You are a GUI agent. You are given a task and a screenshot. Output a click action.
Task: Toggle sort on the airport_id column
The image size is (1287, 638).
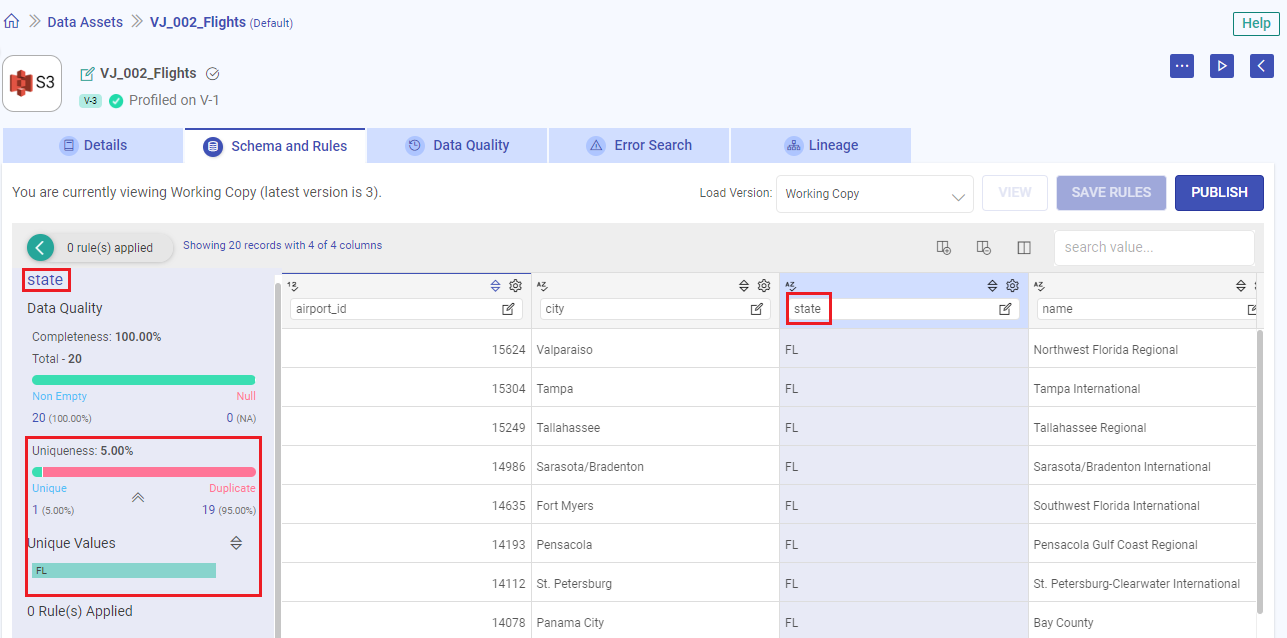496,286
